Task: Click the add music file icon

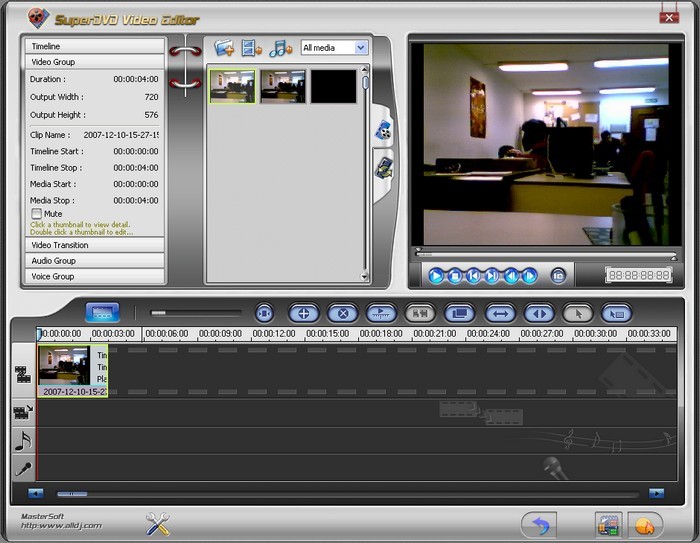Action: pos(280,47)
